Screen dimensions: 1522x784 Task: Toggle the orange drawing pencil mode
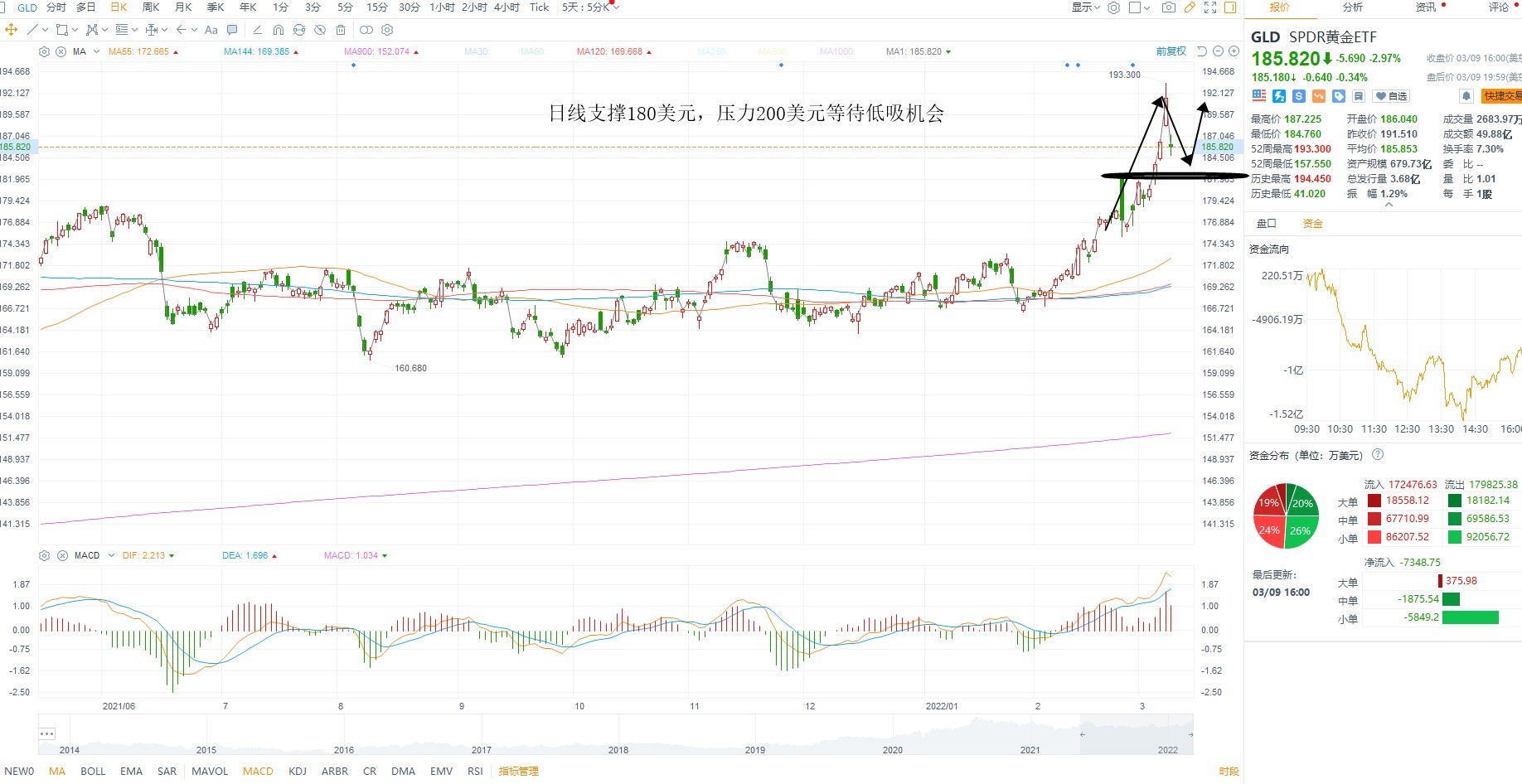(1190, 7)
